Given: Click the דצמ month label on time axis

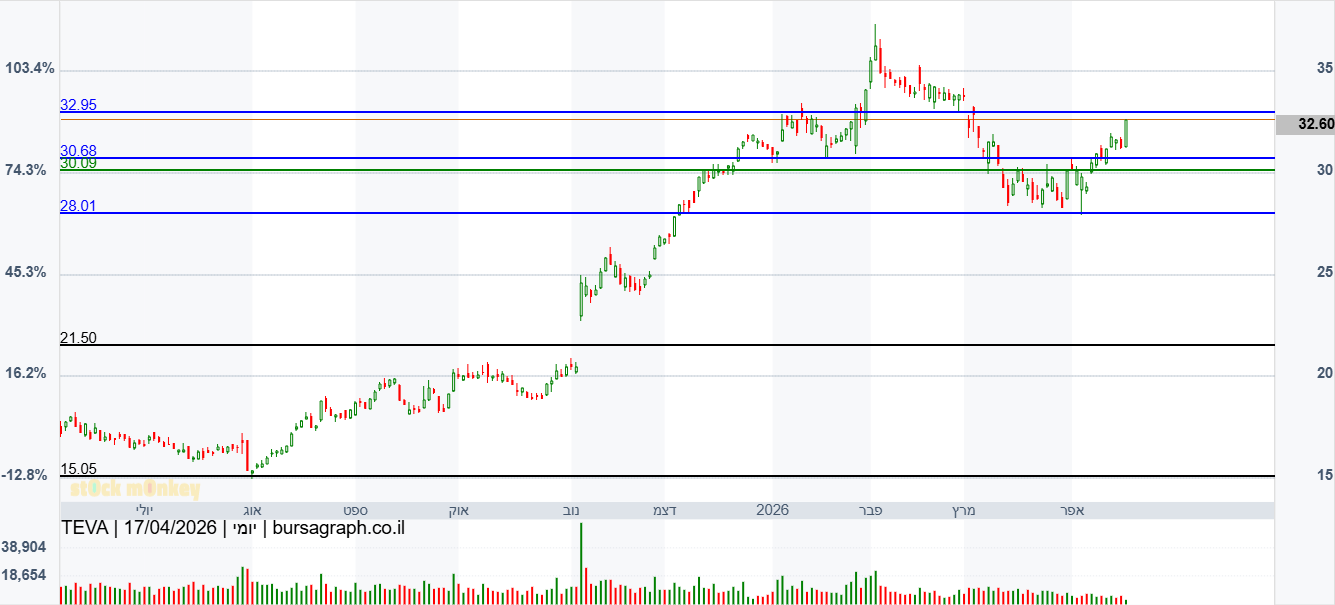Looking at the screenshot, I should [x=664, y=510].
